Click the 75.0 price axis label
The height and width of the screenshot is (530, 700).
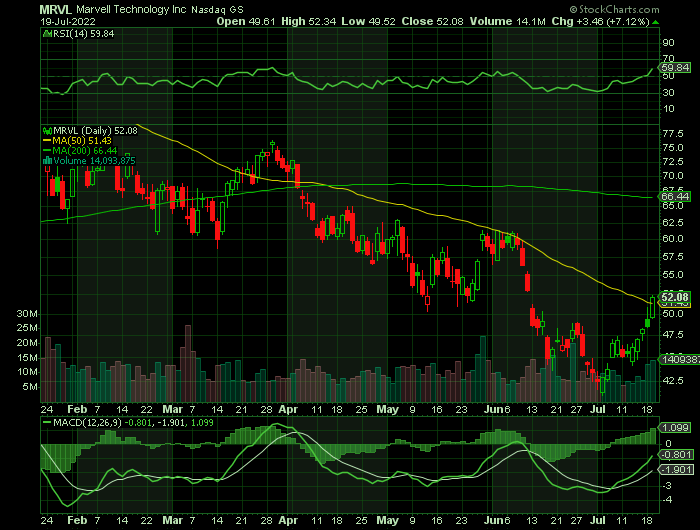pyautogui.click(x=673, y=148)
